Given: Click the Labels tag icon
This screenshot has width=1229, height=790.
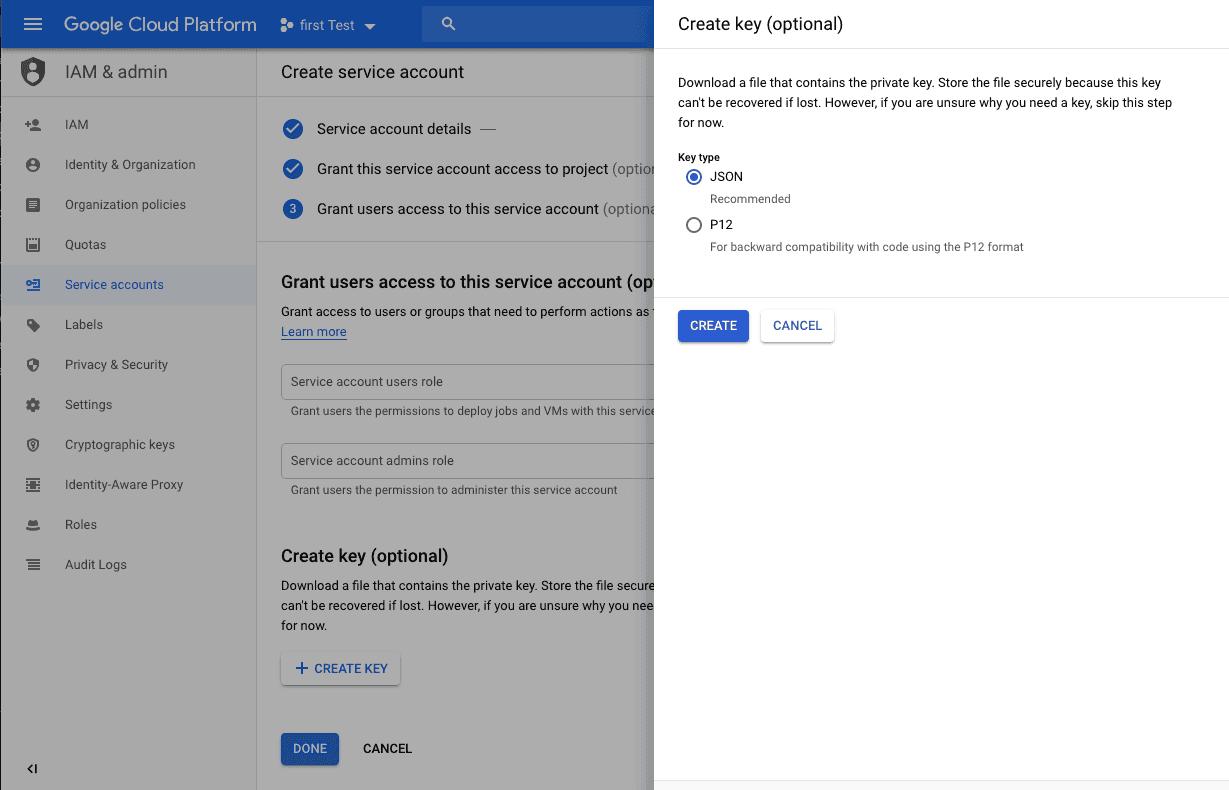Looking at the screenshot, I should [x=33, y=325].
